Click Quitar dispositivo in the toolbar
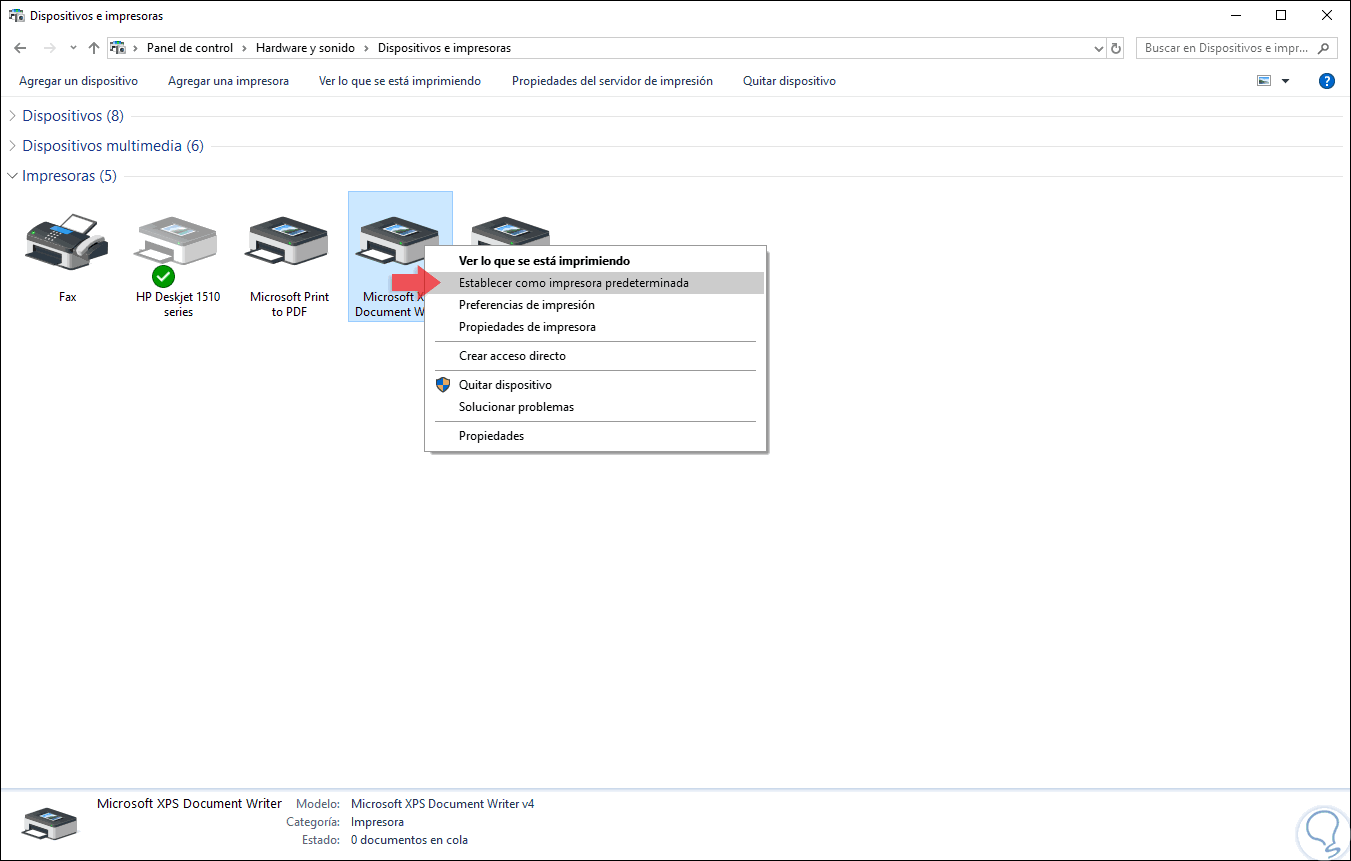The image size is (1351, 861). coord(789,81)
